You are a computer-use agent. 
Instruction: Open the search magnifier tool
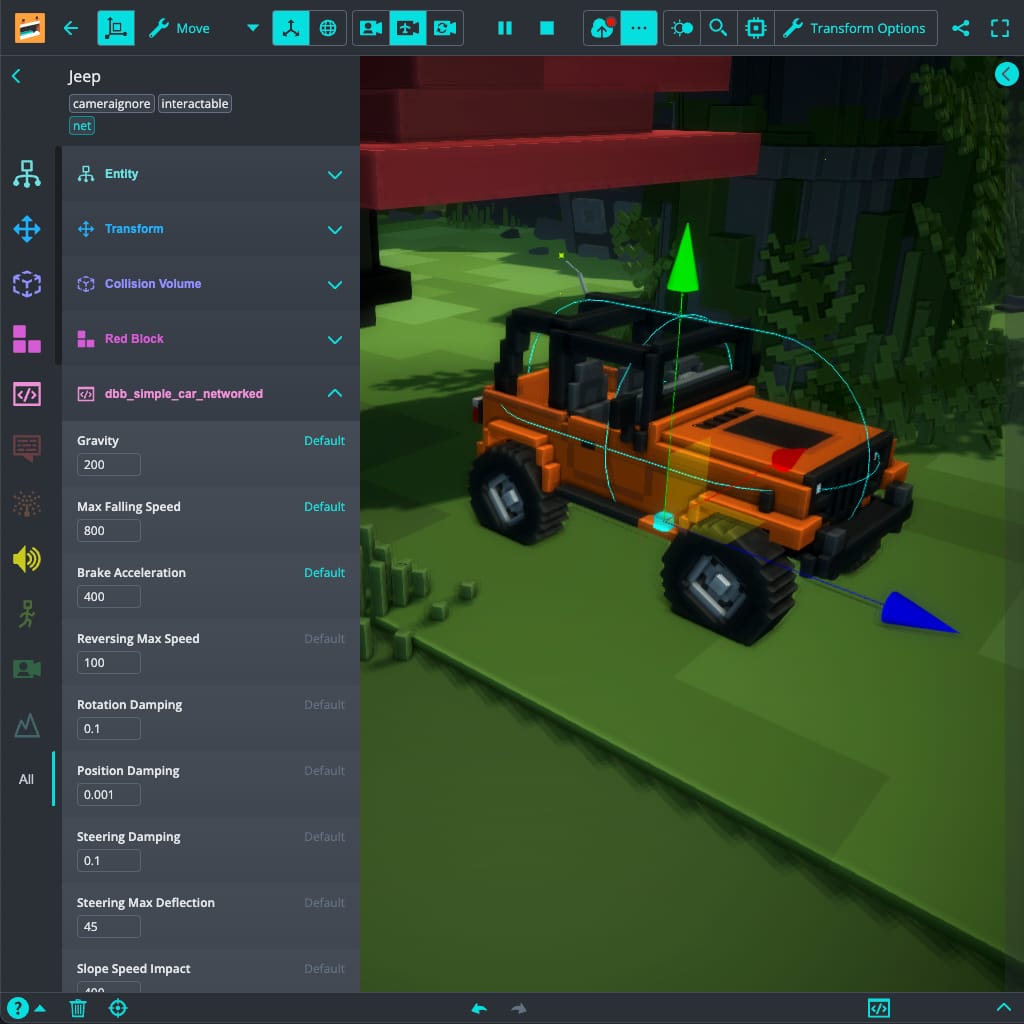[x=718, y=28]
